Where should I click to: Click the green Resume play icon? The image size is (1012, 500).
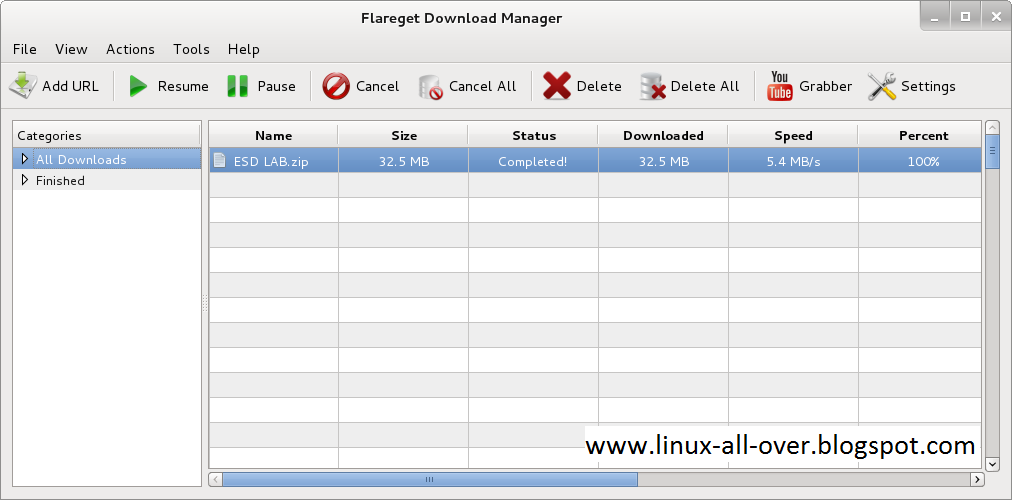pos(138,86)
